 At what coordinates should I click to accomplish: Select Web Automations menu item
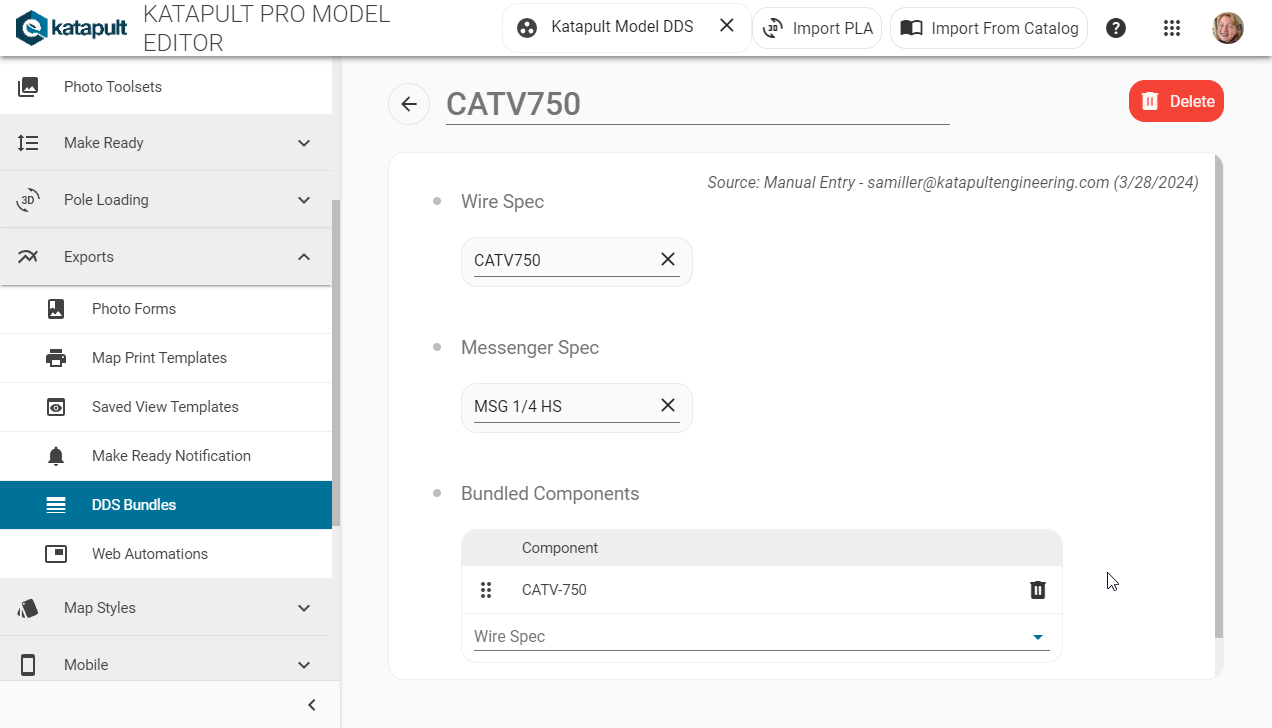pos(150,554)
